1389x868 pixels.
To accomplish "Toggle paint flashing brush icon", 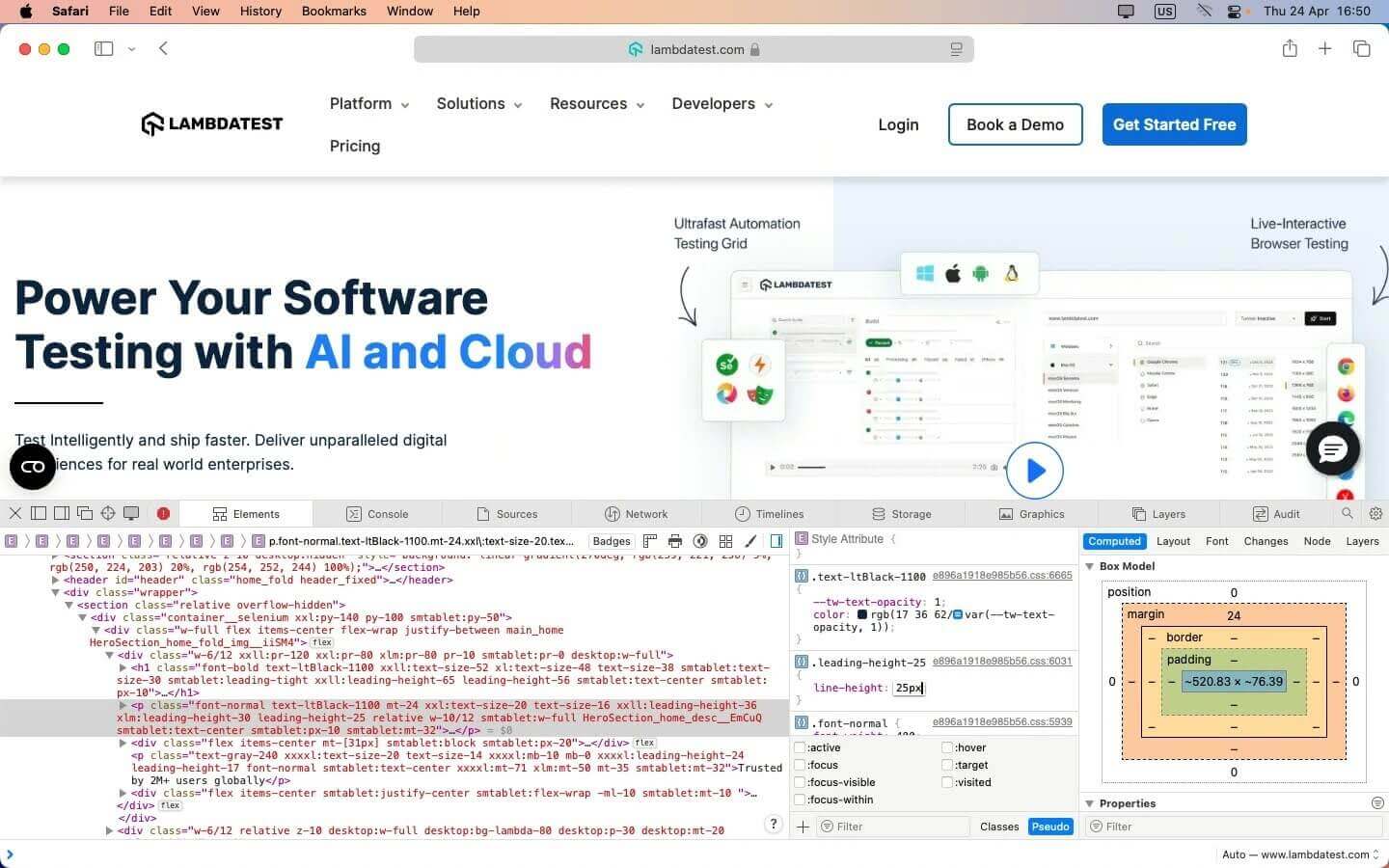I will (x=750, y=541).
